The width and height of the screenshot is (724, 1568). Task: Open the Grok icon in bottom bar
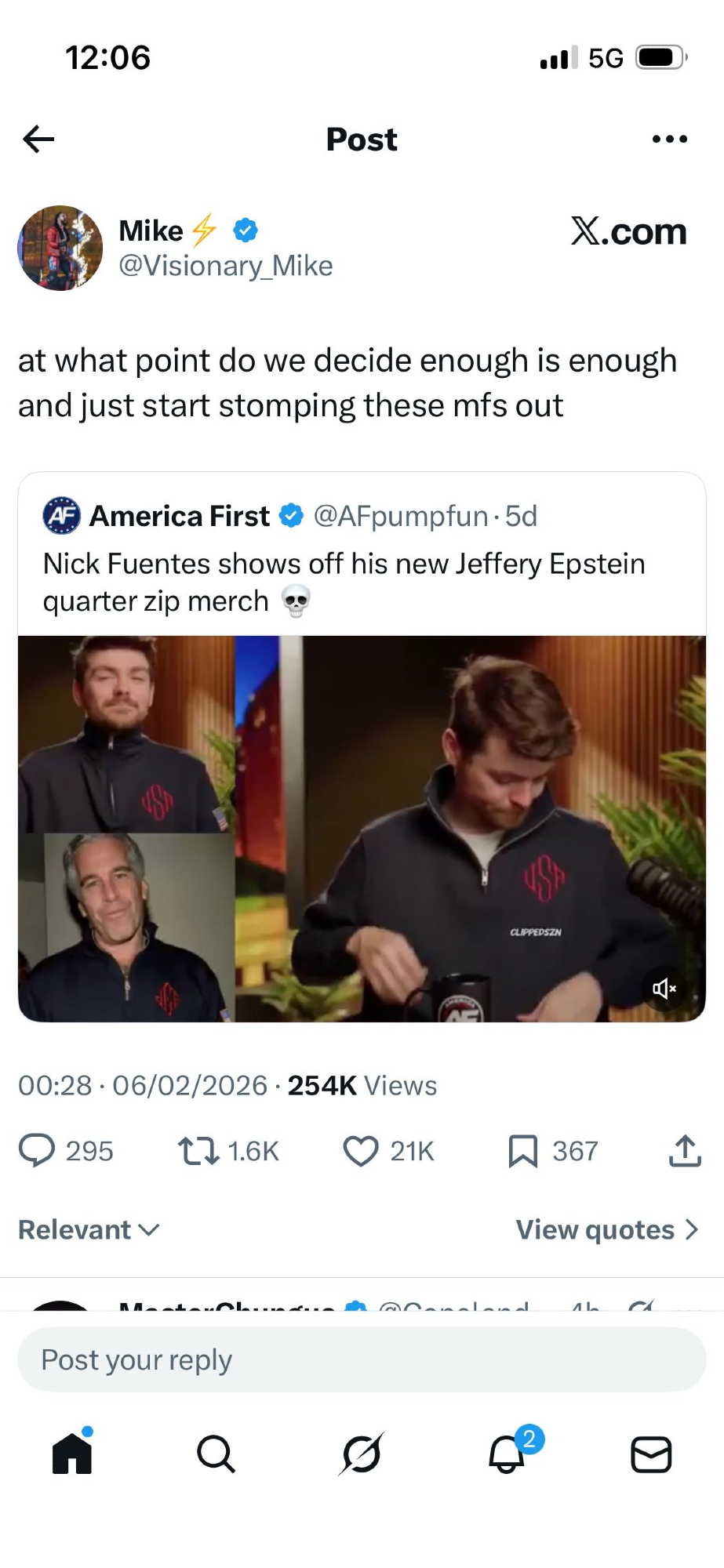362,1454
